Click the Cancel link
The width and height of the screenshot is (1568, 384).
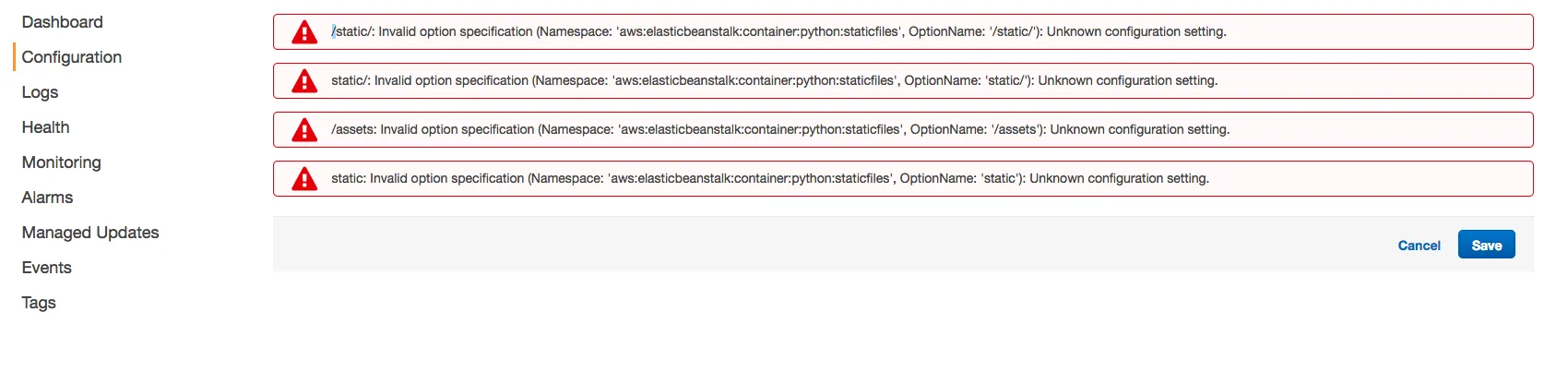(1419, 246)
